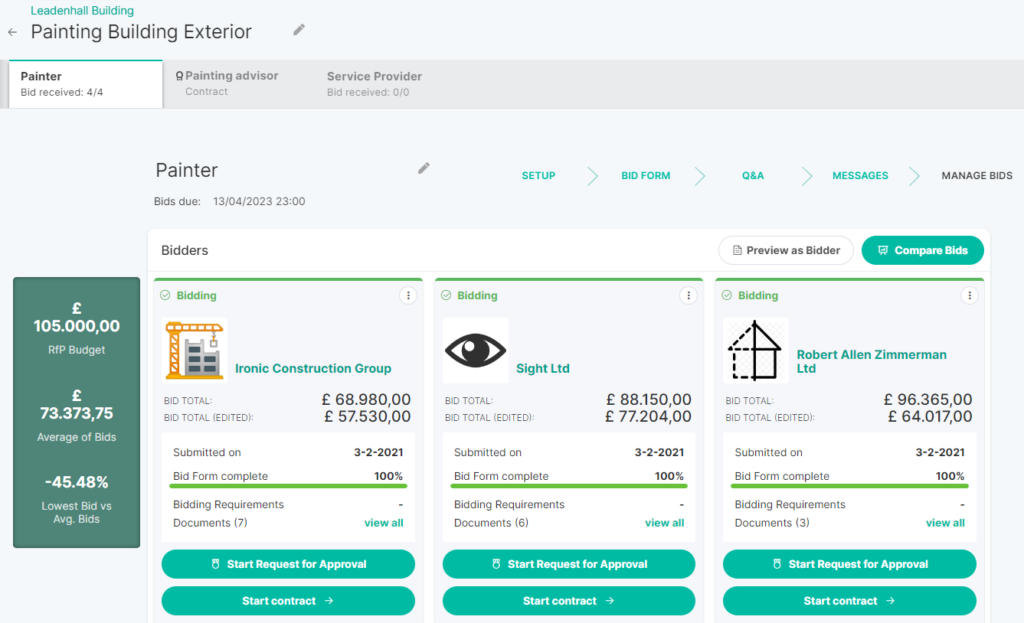1024x623 pixels.
Task: Click the Ironic Construction Group crane logo
Action: tap(195, 350)
